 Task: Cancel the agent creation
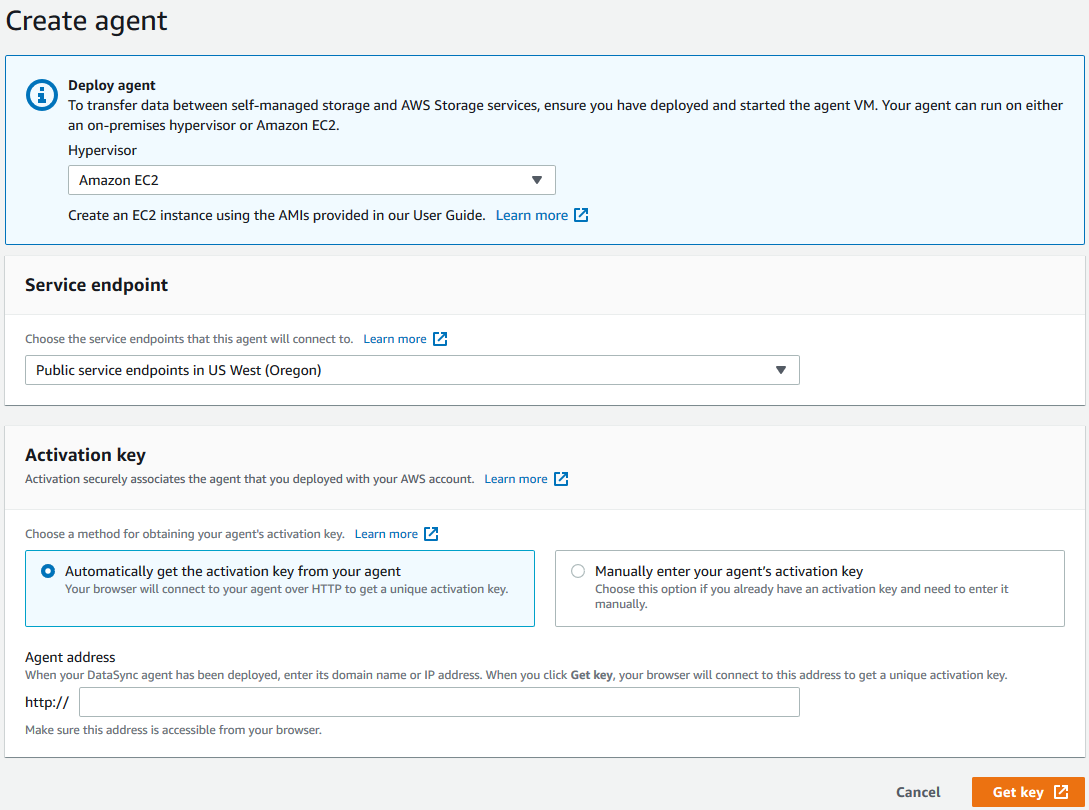pos(917,792)
